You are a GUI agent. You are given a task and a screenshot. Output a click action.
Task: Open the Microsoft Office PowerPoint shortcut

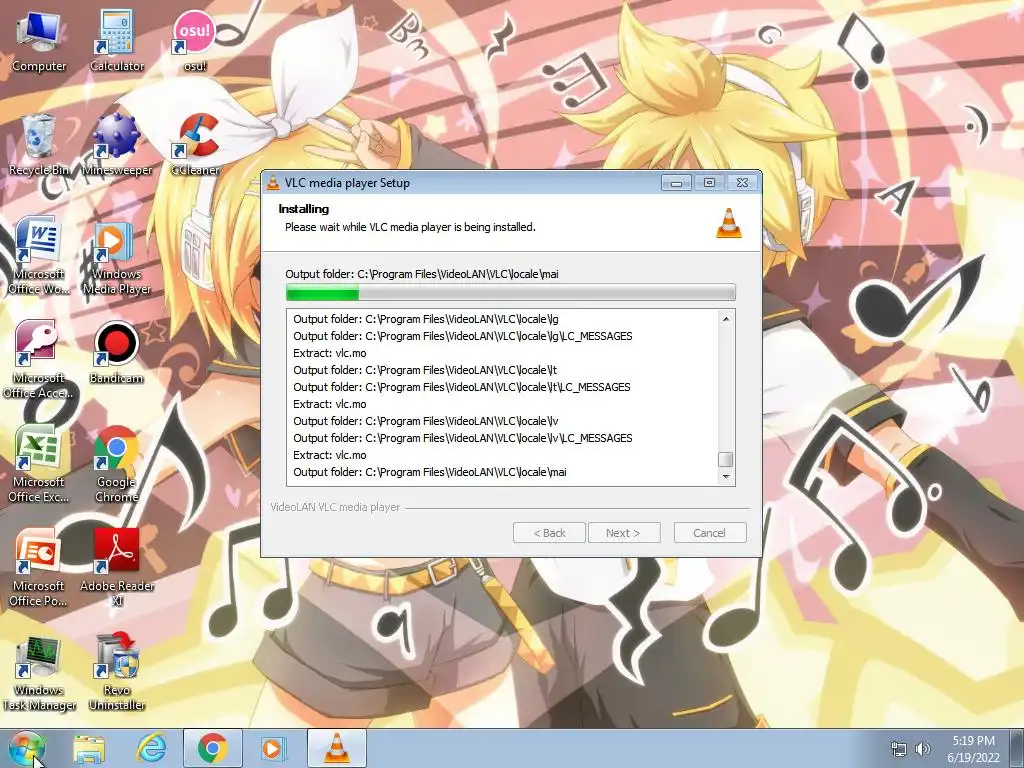[39, 568]
